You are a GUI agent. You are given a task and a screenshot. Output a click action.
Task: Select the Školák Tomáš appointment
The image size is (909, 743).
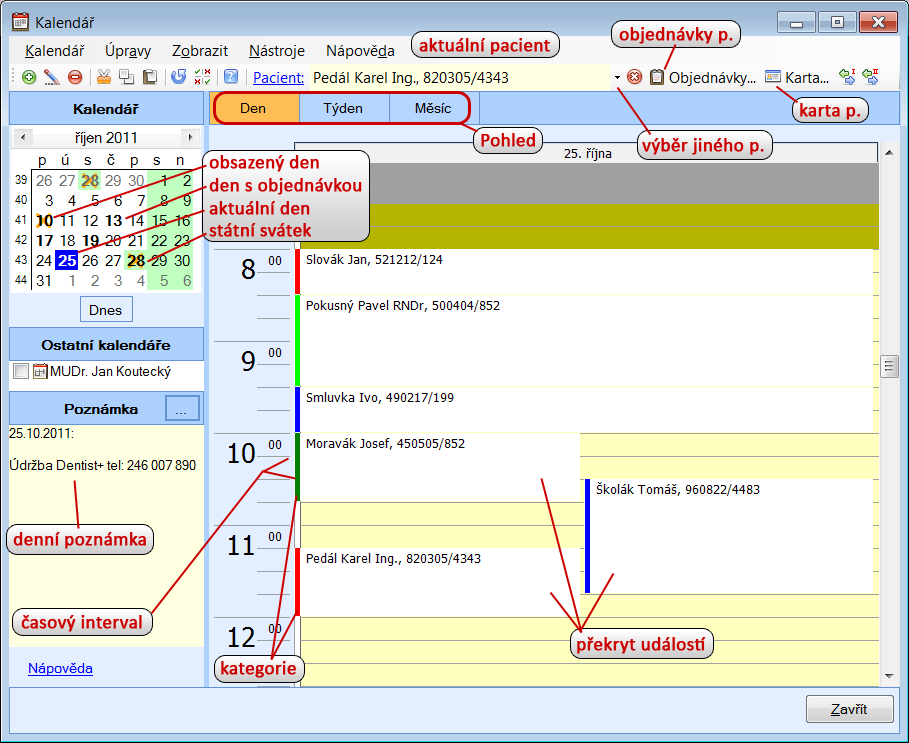pos(729,536)
